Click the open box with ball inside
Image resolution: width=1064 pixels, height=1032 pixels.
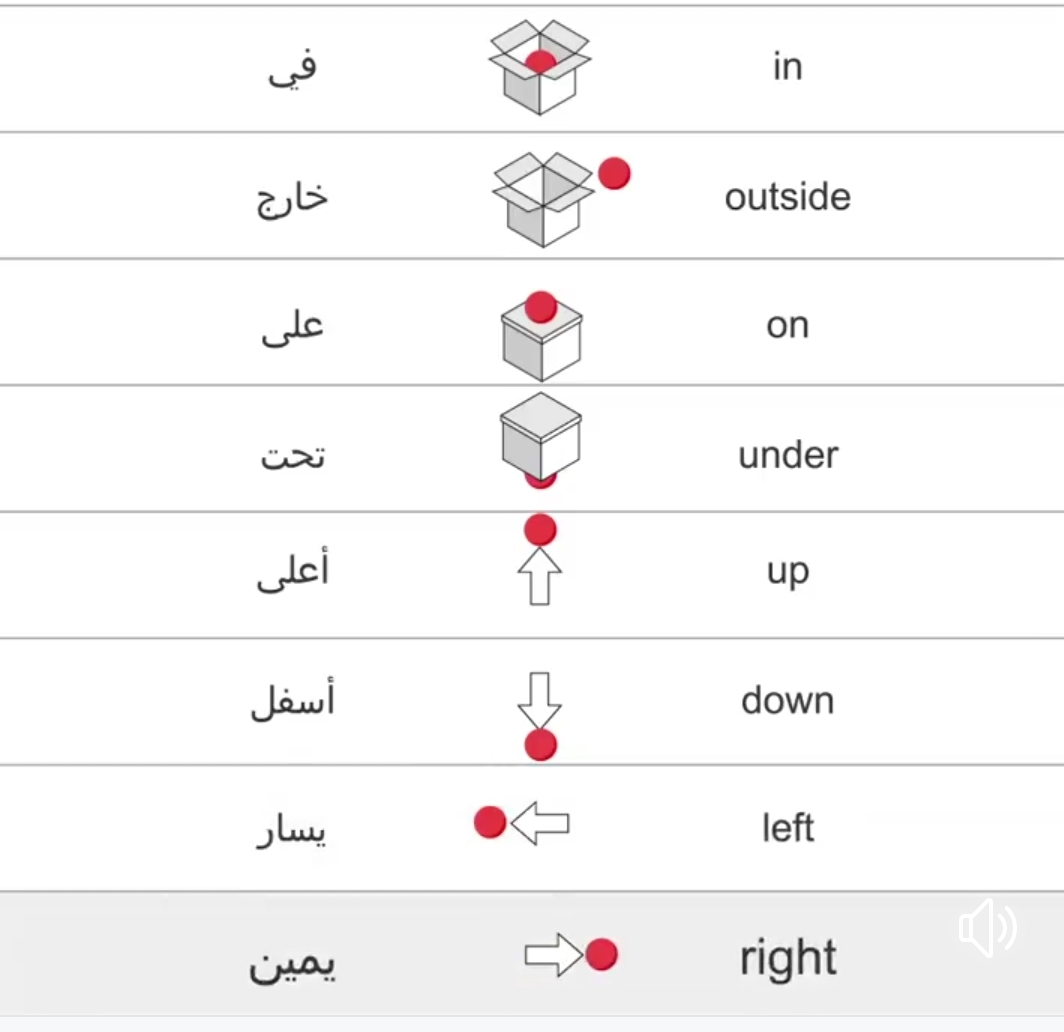[x=540, y=68]
